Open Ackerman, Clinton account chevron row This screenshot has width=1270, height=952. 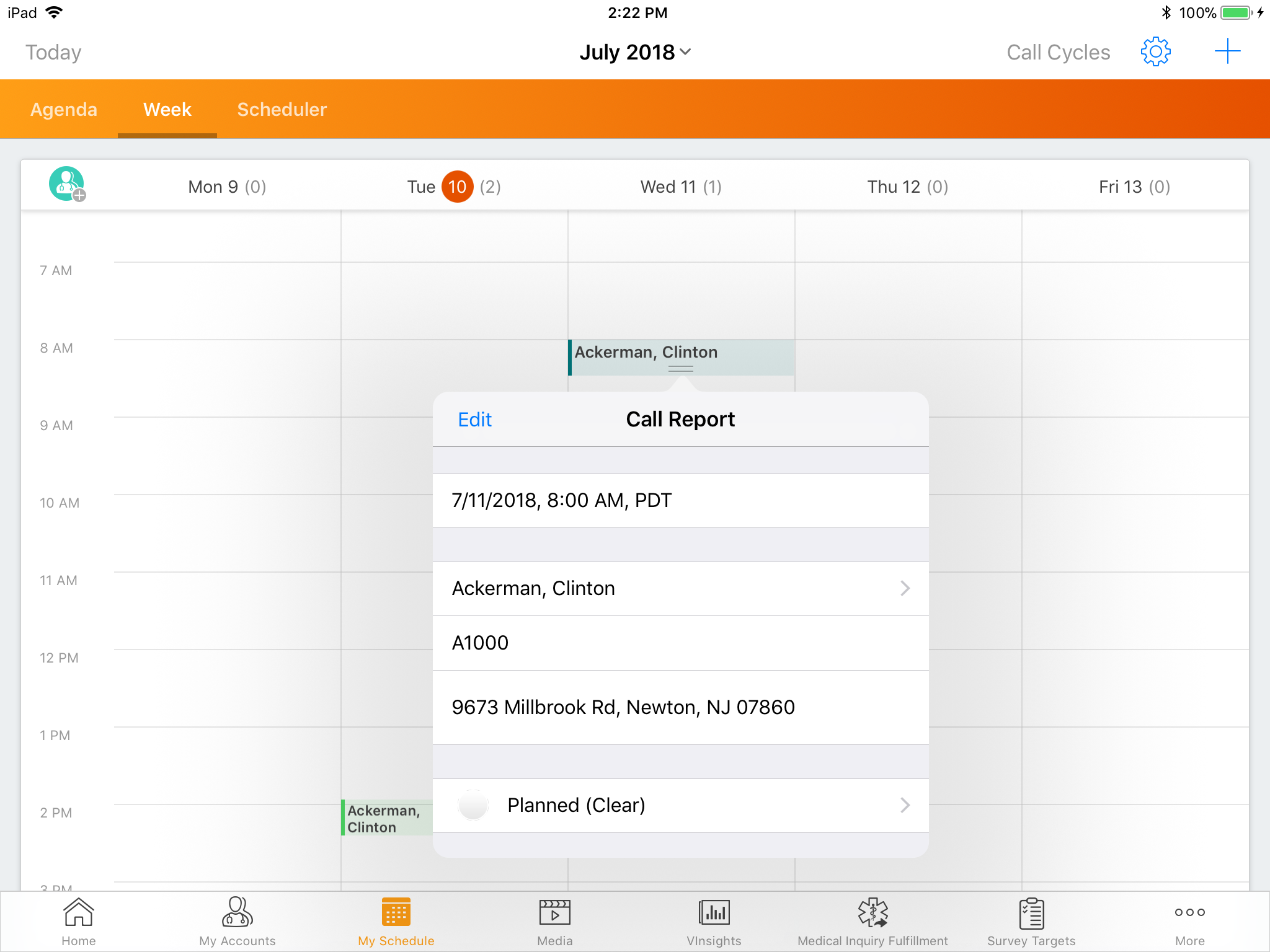pyautogui.click(x=680, y=588)
